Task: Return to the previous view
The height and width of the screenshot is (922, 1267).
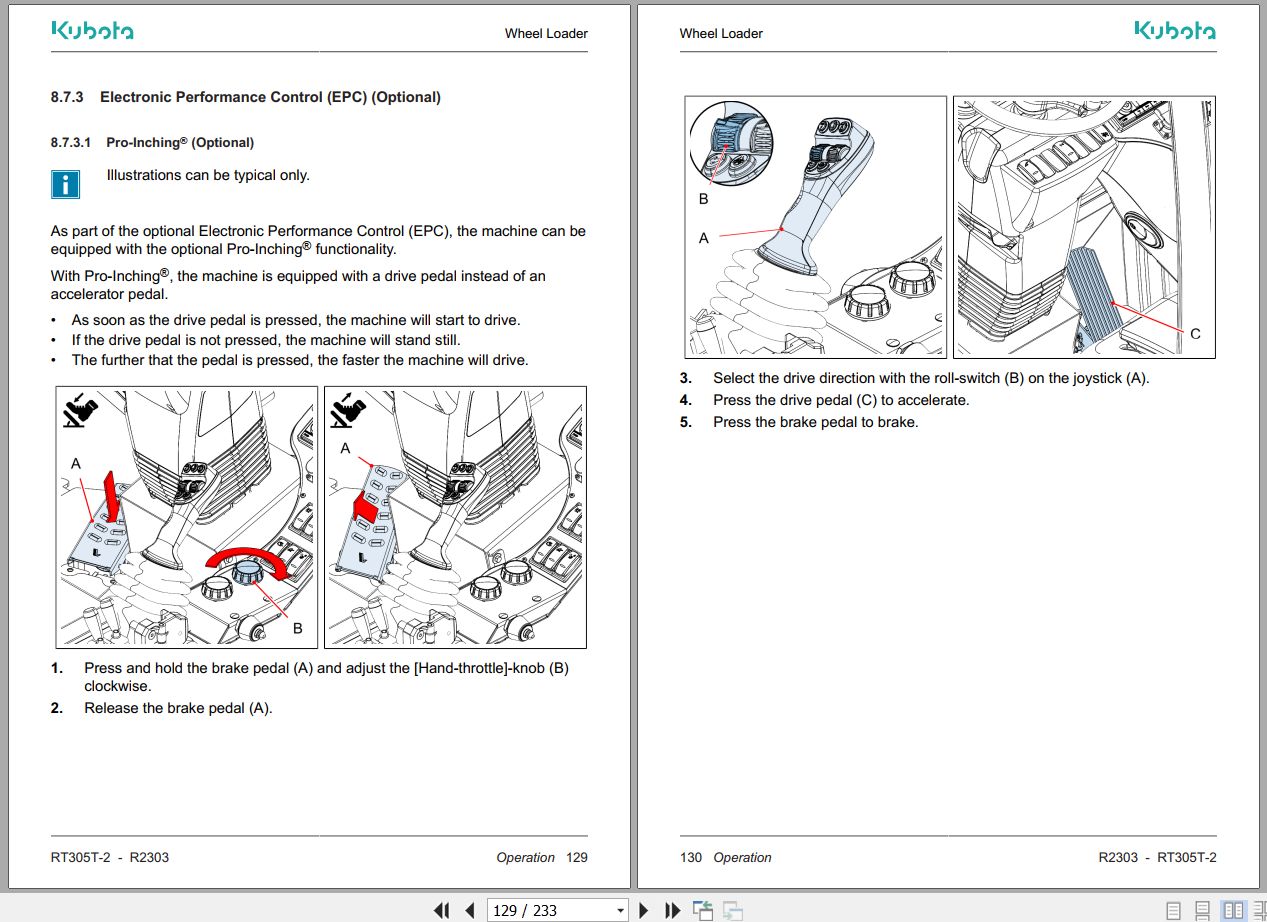Action: pos(702,910)
